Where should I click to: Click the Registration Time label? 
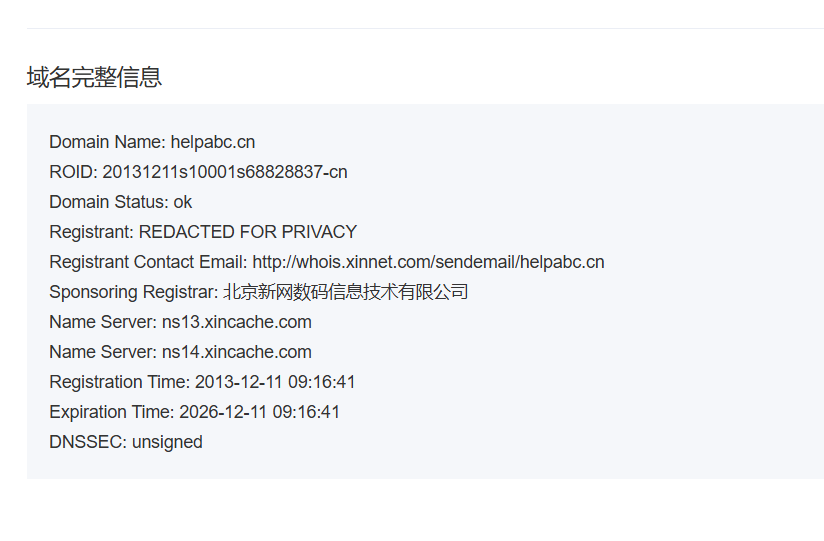click(119, 382)
